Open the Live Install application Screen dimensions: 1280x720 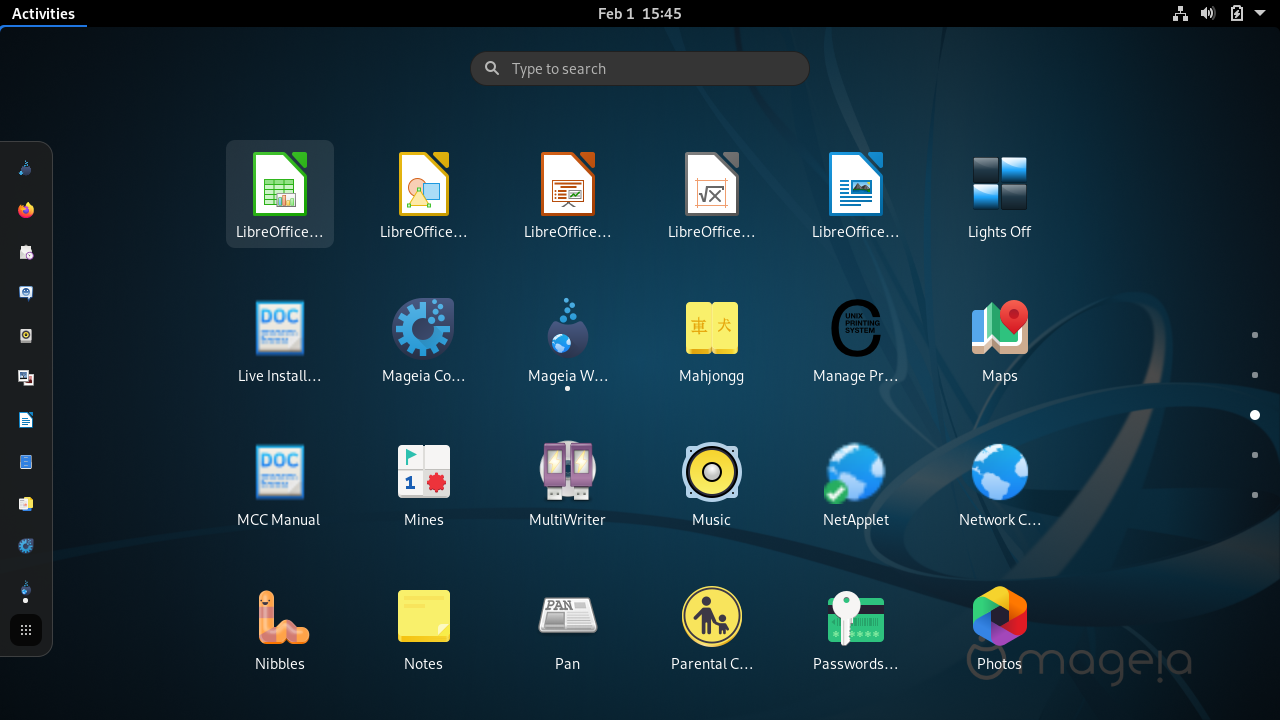coord(280,338)
